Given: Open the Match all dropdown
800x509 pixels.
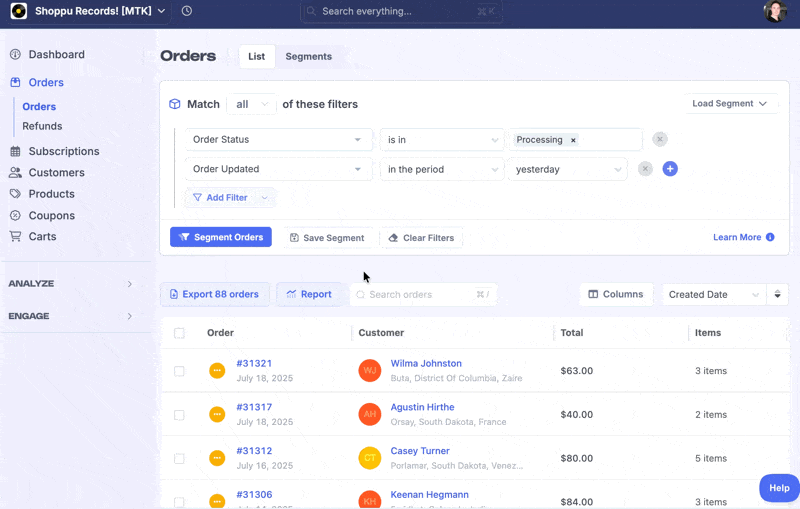Looking at the screenshot, I should point(252,104).
